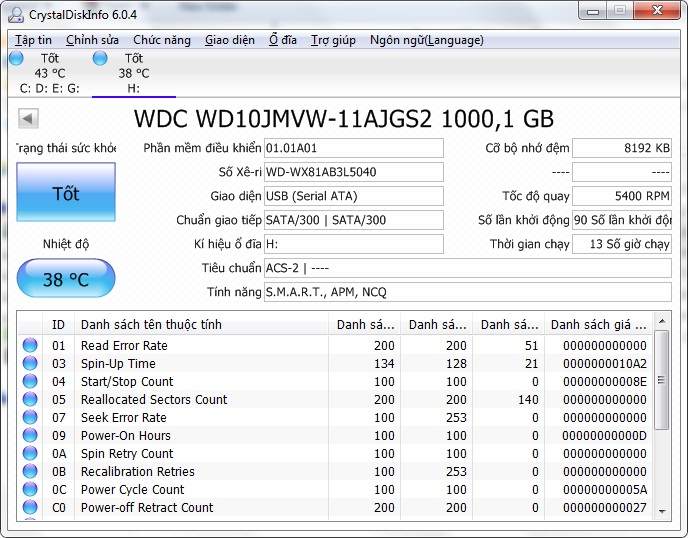Select the Reallocated Sectors Count row text
688x538 pixels.
tap(154, 400)
